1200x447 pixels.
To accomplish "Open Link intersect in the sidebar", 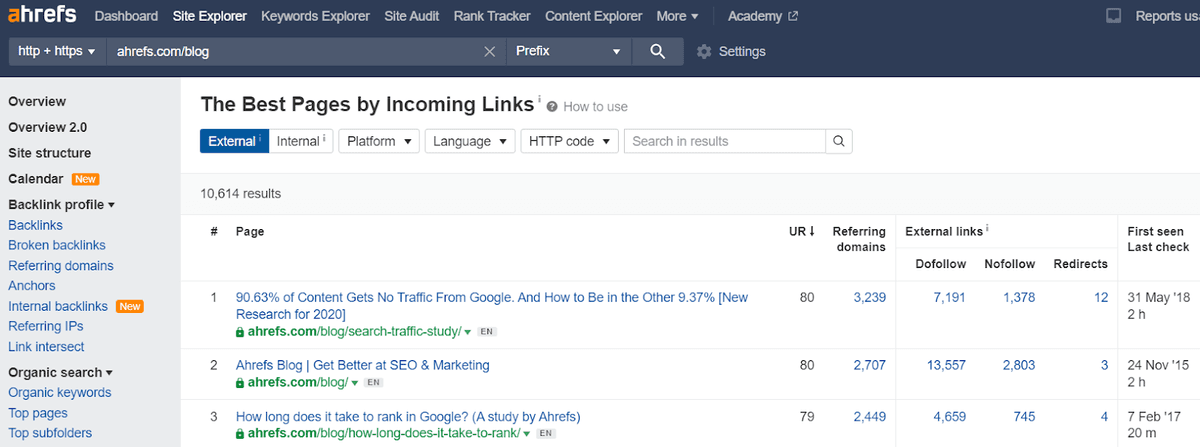I will click(x=46, y=346).
